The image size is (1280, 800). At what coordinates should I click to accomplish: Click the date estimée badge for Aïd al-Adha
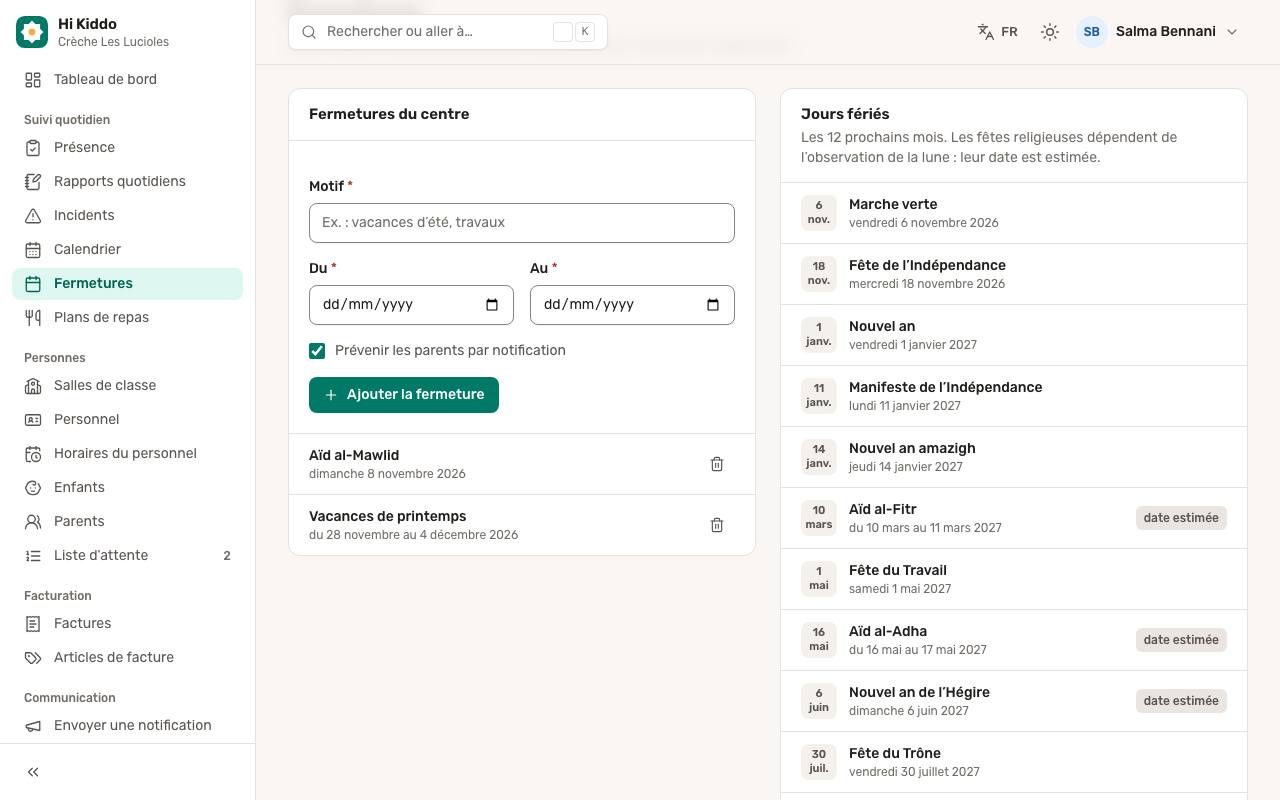1181,640
